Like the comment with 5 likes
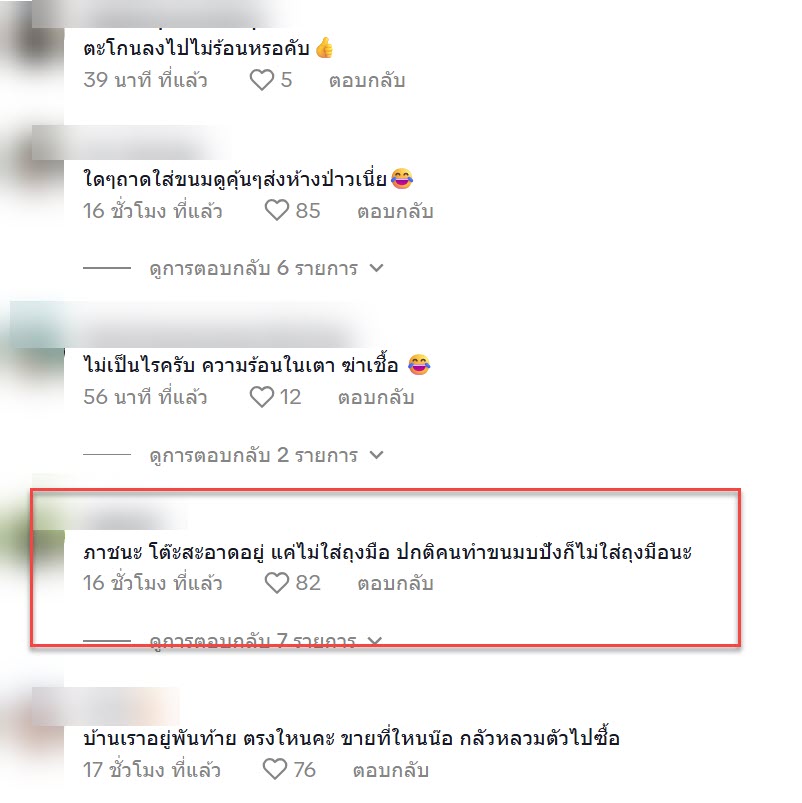This screenshot has height=803, width=802. click(x=262, y=80)
